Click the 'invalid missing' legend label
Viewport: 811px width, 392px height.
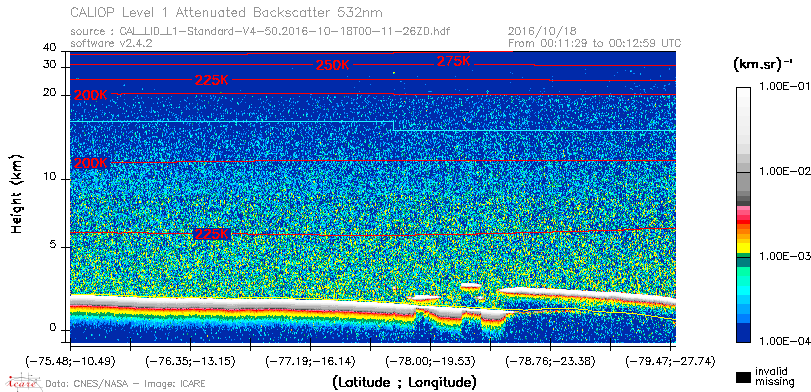774,376
